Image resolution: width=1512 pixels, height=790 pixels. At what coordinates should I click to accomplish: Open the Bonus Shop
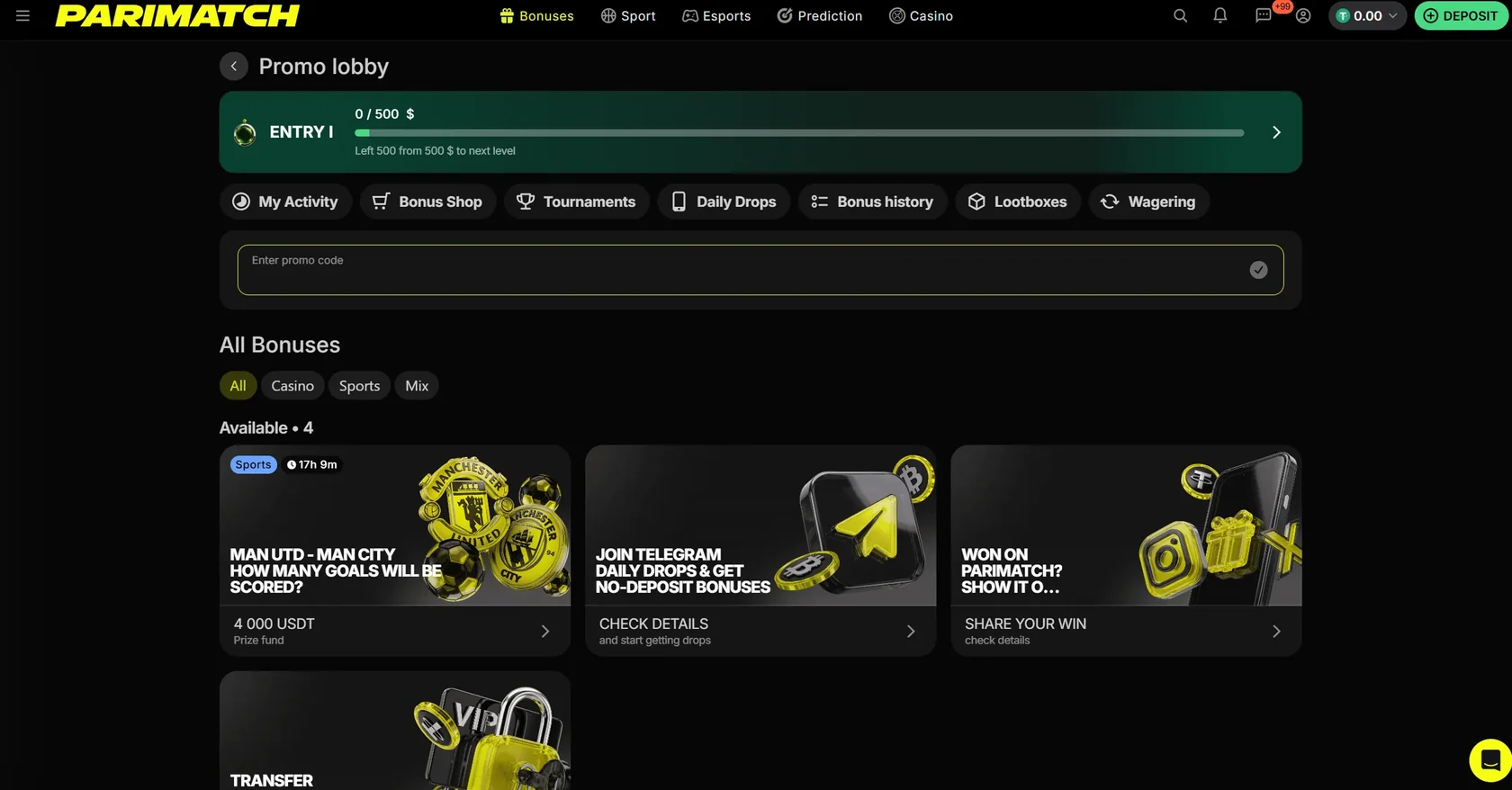click(x=428, y=202)
